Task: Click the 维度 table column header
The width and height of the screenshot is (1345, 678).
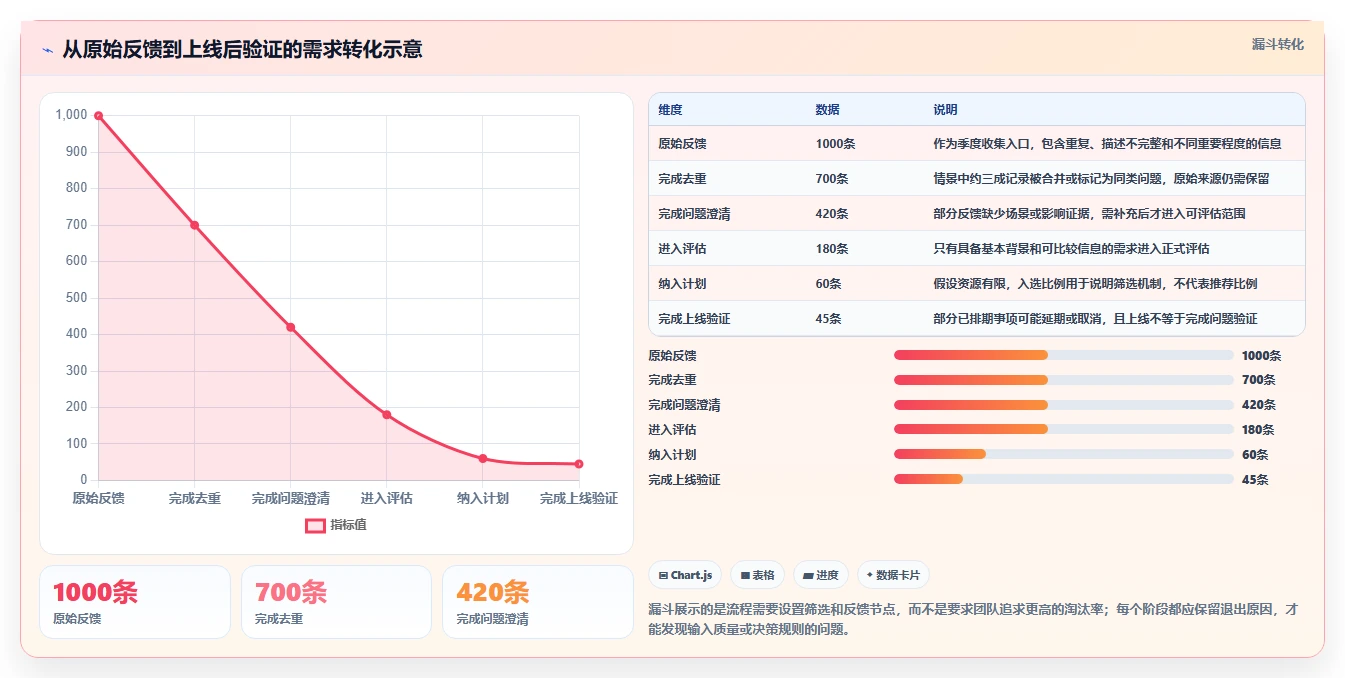Action: pos(670,109)
